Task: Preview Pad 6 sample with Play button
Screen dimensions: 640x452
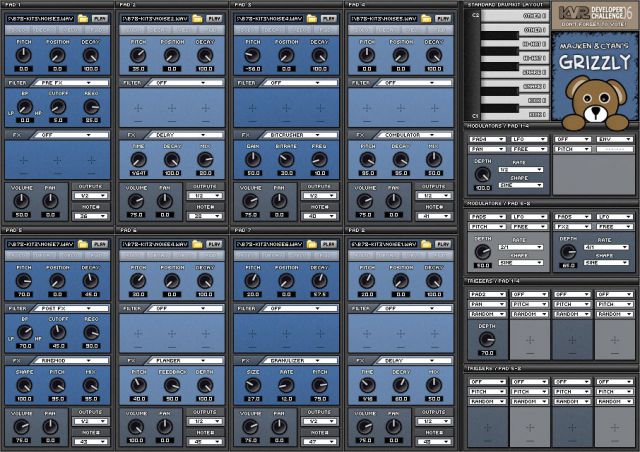Action: point(214,244)
